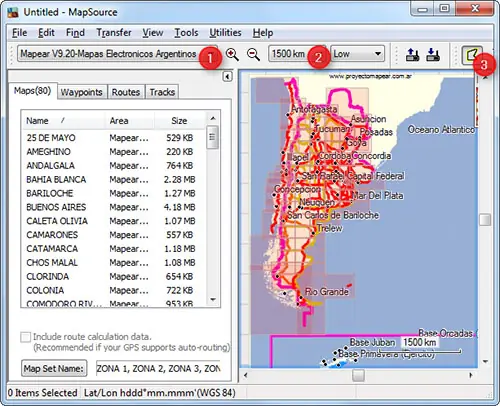500x406 pixels.
Task: Click the Map Set Name button
Action: coord(54,368)
